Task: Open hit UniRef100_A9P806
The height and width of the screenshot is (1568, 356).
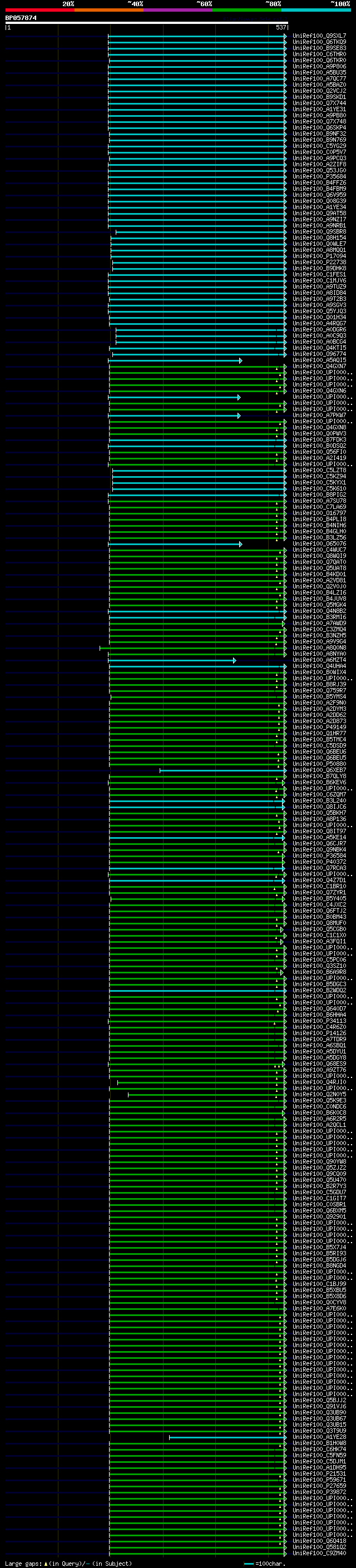Action: [x=319, y=66]
